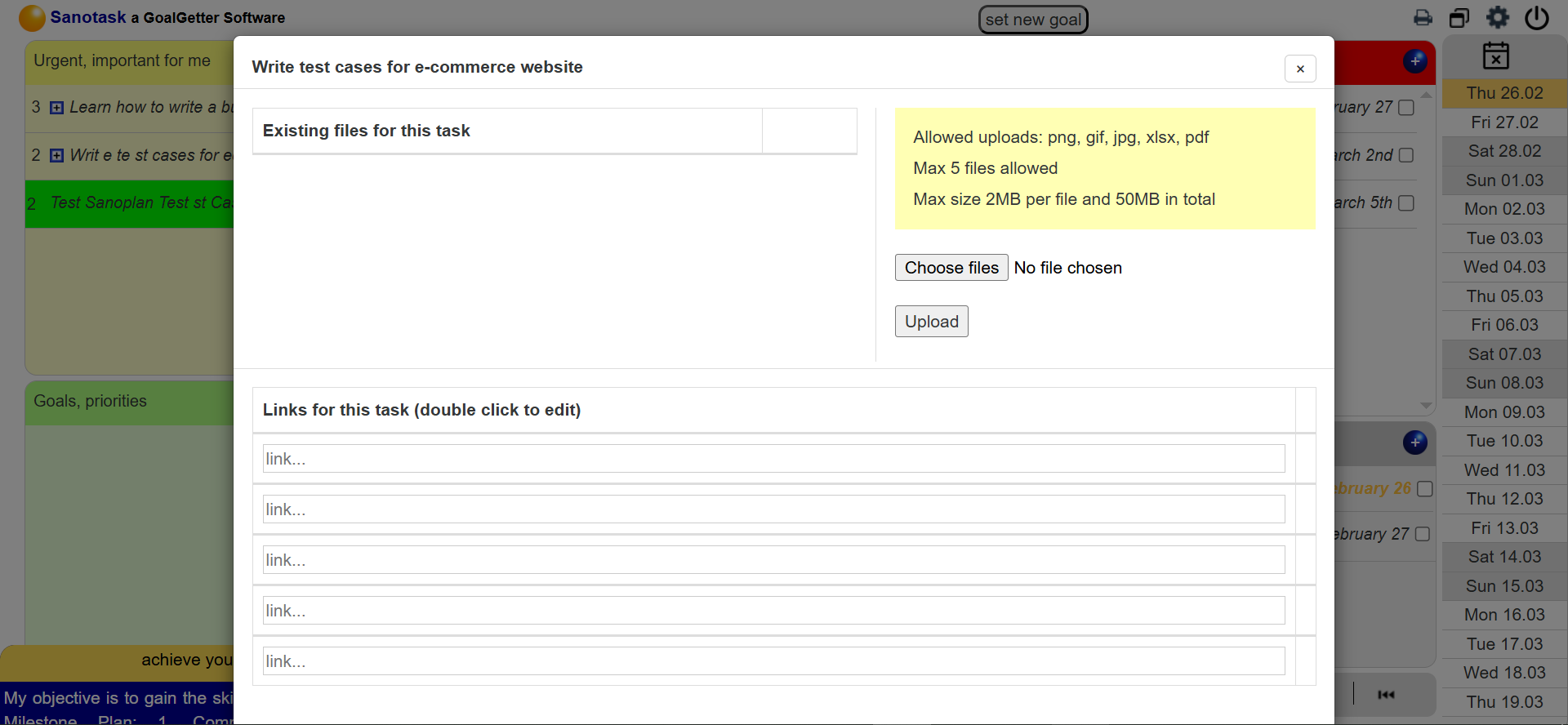
Task: Toggle the checkbox next to 'rch 2nd'
Action: click(1406, 155)
